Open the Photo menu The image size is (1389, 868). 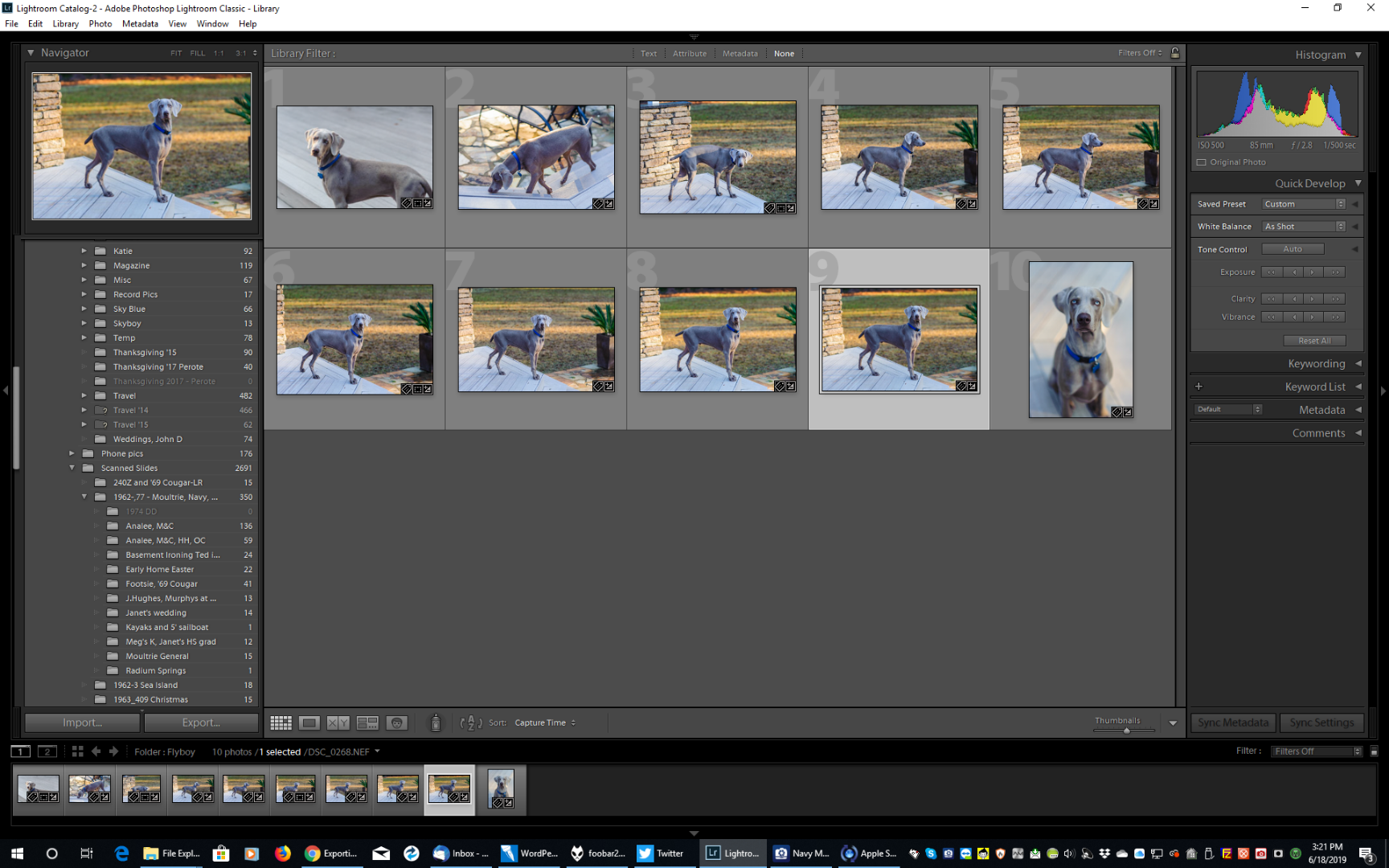tap(100, 24)
